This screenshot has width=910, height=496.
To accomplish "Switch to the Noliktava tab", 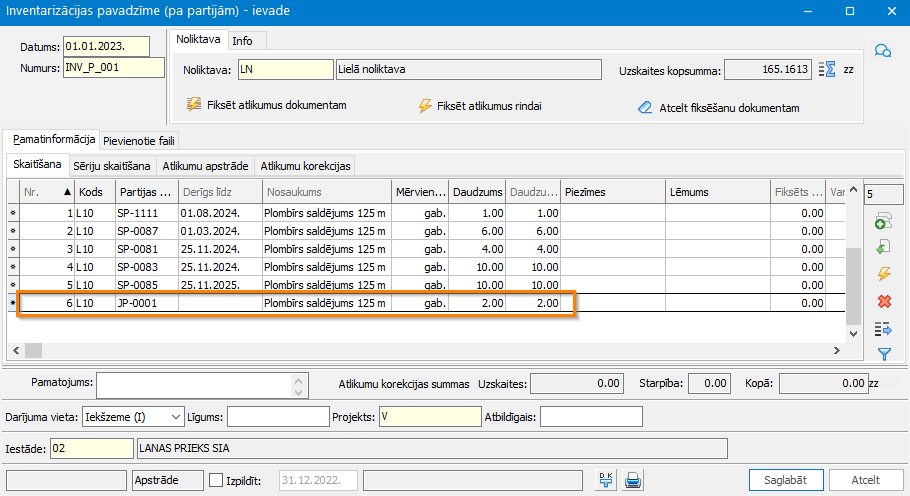I will click(198, 39).
